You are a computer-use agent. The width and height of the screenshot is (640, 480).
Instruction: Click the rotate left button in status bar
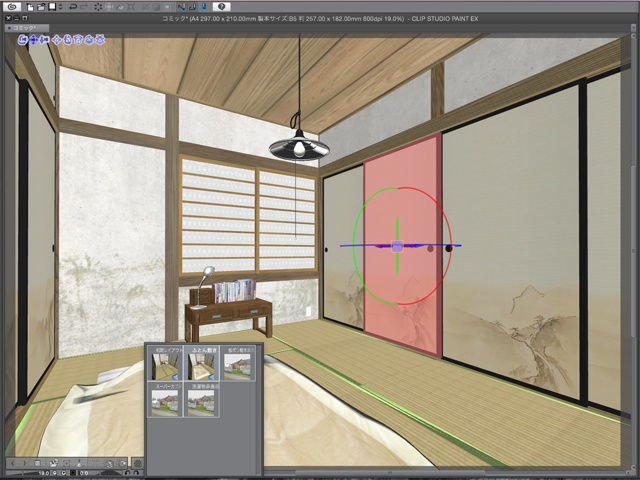click(x=127, y=473)
